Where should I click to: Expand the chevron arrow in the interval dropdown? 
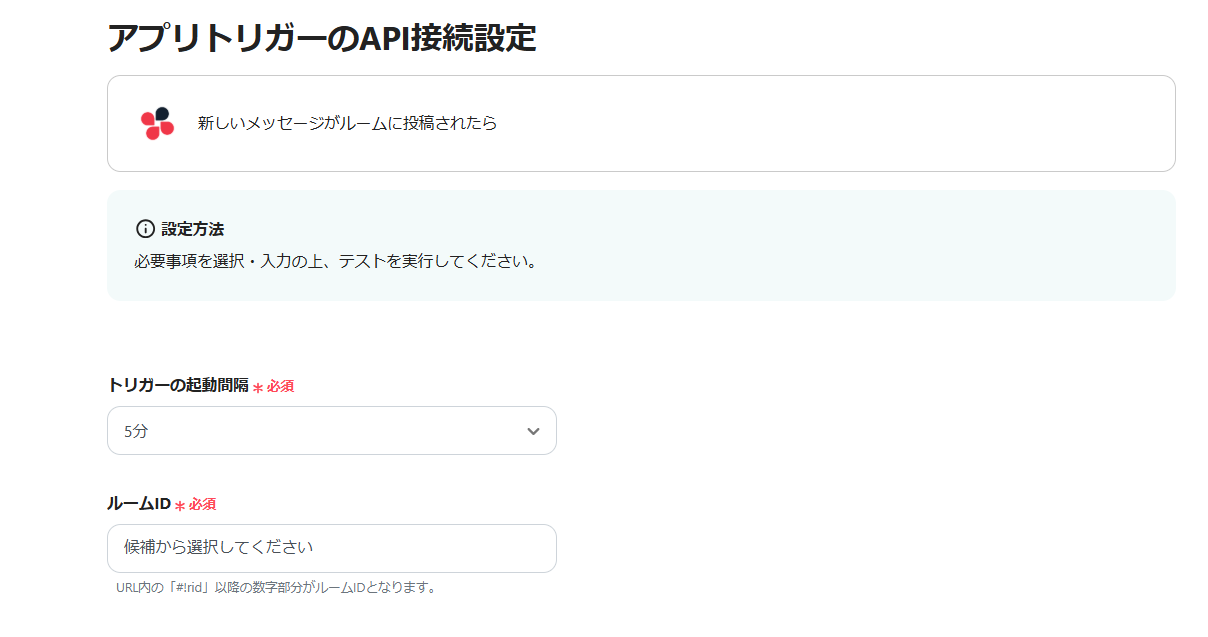point(533,431)
